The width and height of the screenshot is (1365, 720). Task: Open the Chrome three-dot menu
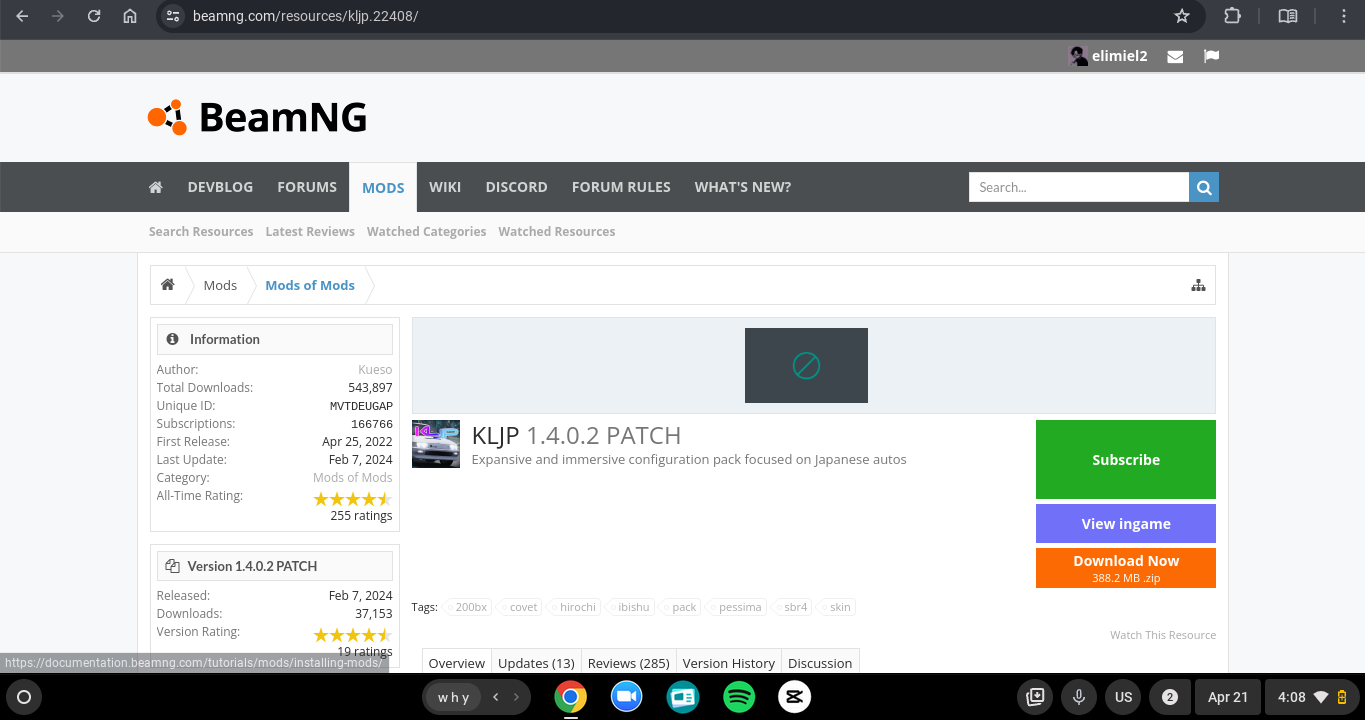coord(1344,16)
